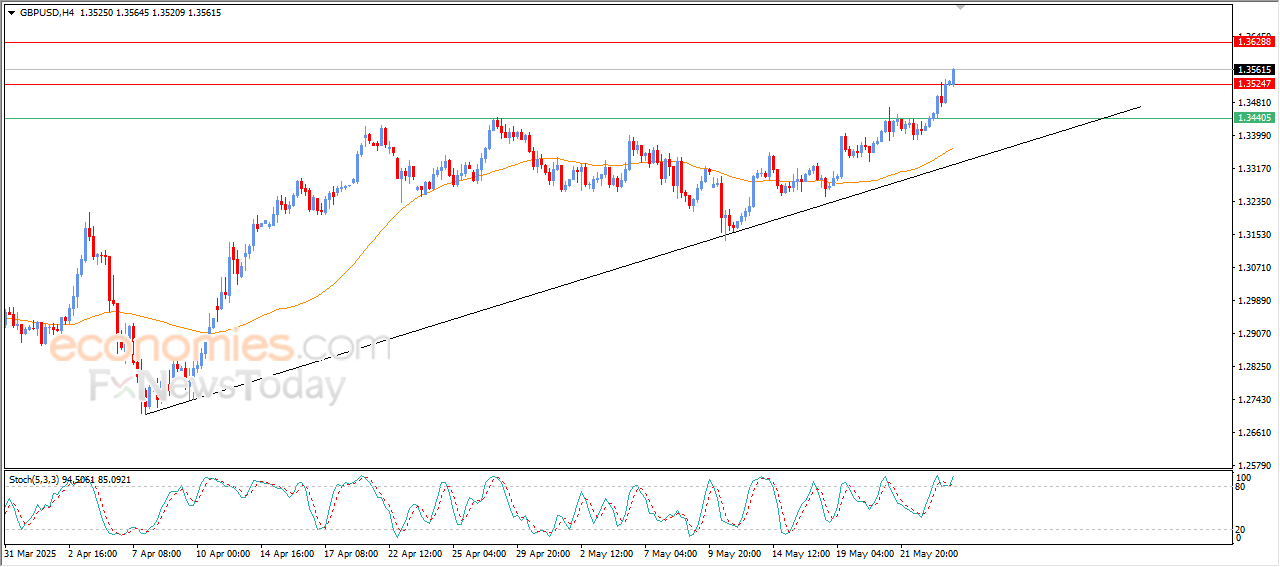The image size is (1280, 567).
Task: Click the 1.30710 price scale value
Action: click(x=1254, y=267)
